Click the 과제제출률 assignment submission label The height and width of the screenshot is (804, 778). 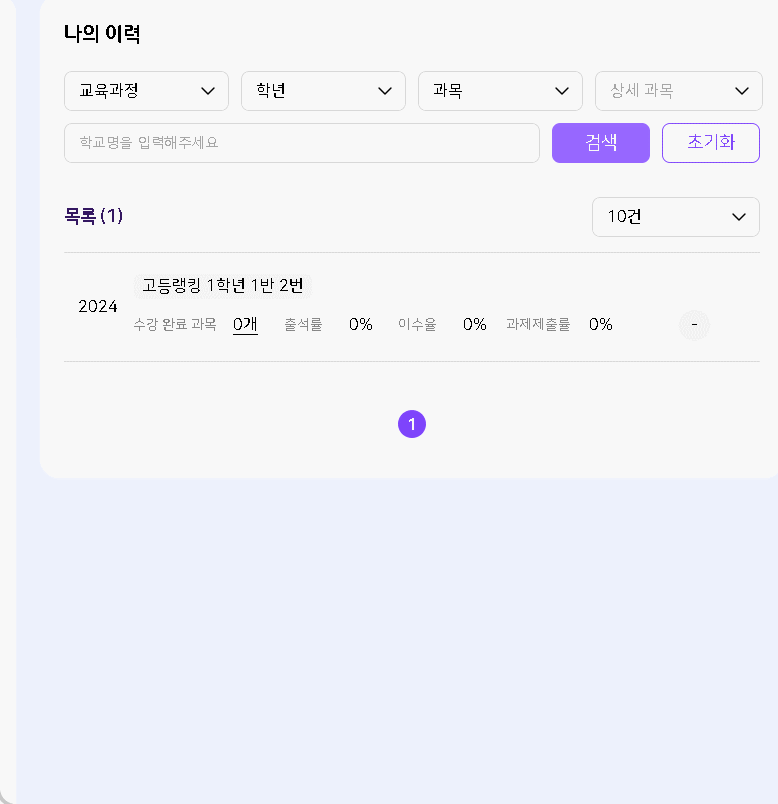coord(538,325)
